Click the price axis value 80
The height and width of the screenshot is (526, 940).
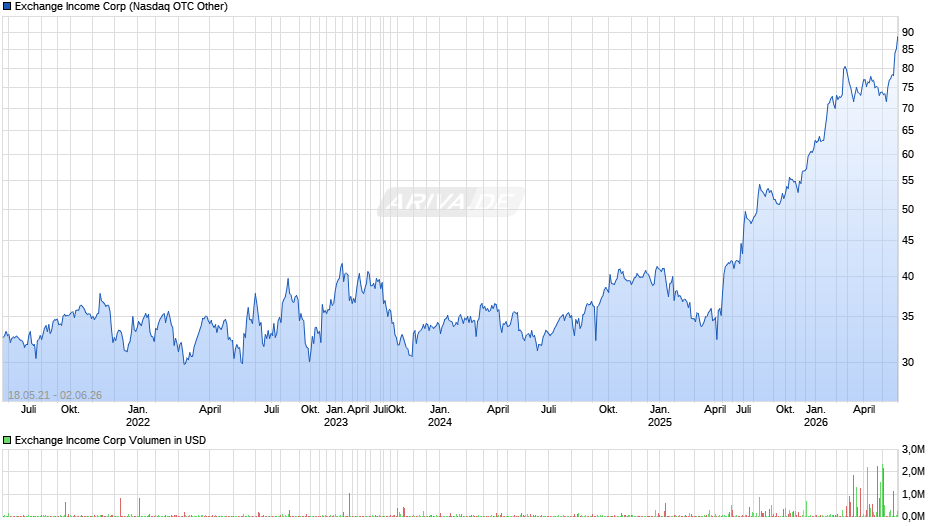point(908,68)
